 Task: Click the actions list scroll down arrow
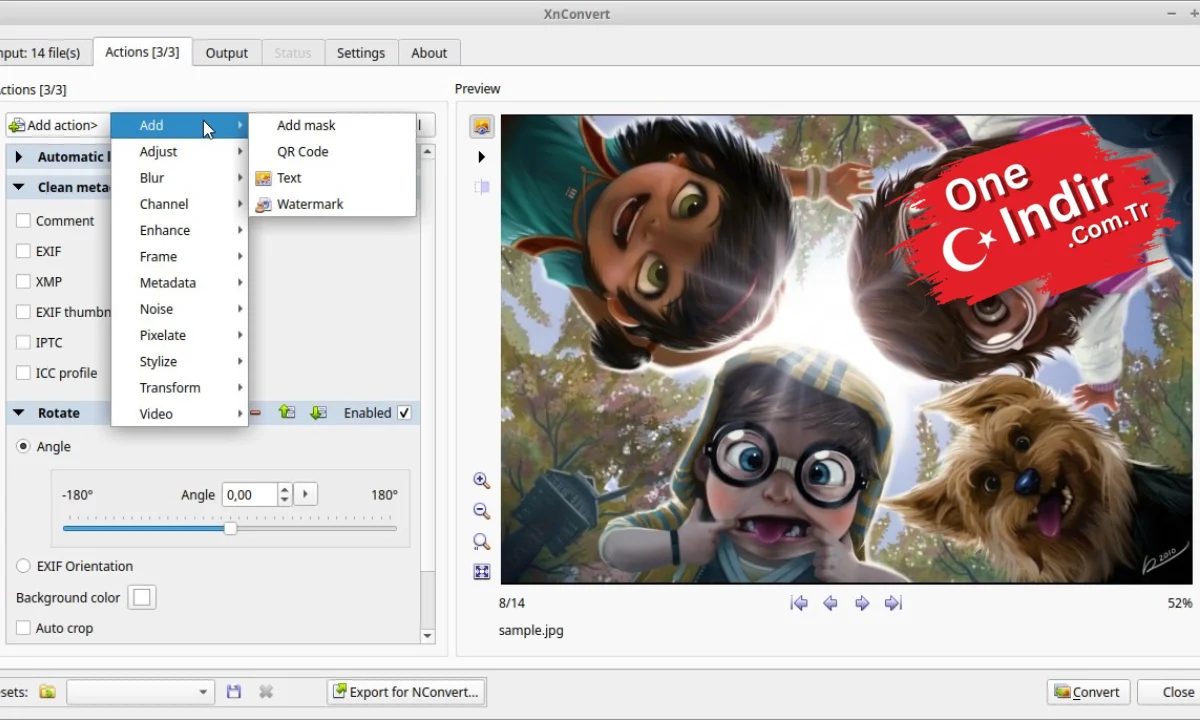pos(428,636)
